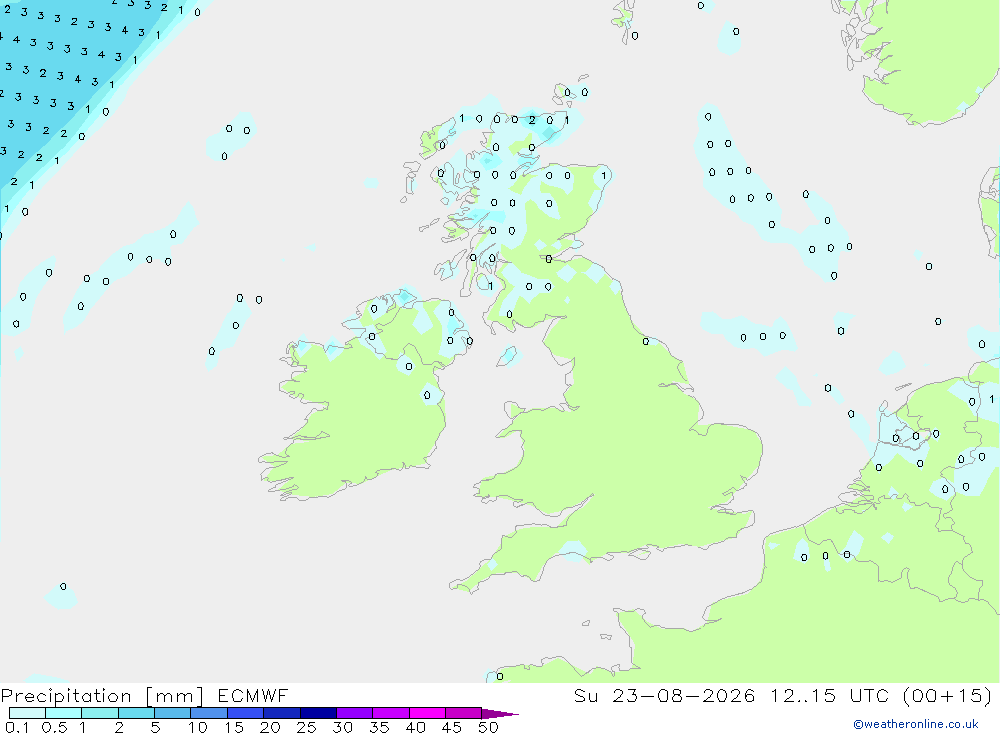Click the (00+15) forecast step label
1000x733 pixels.
pyautogui.click(x=948, y=695)
